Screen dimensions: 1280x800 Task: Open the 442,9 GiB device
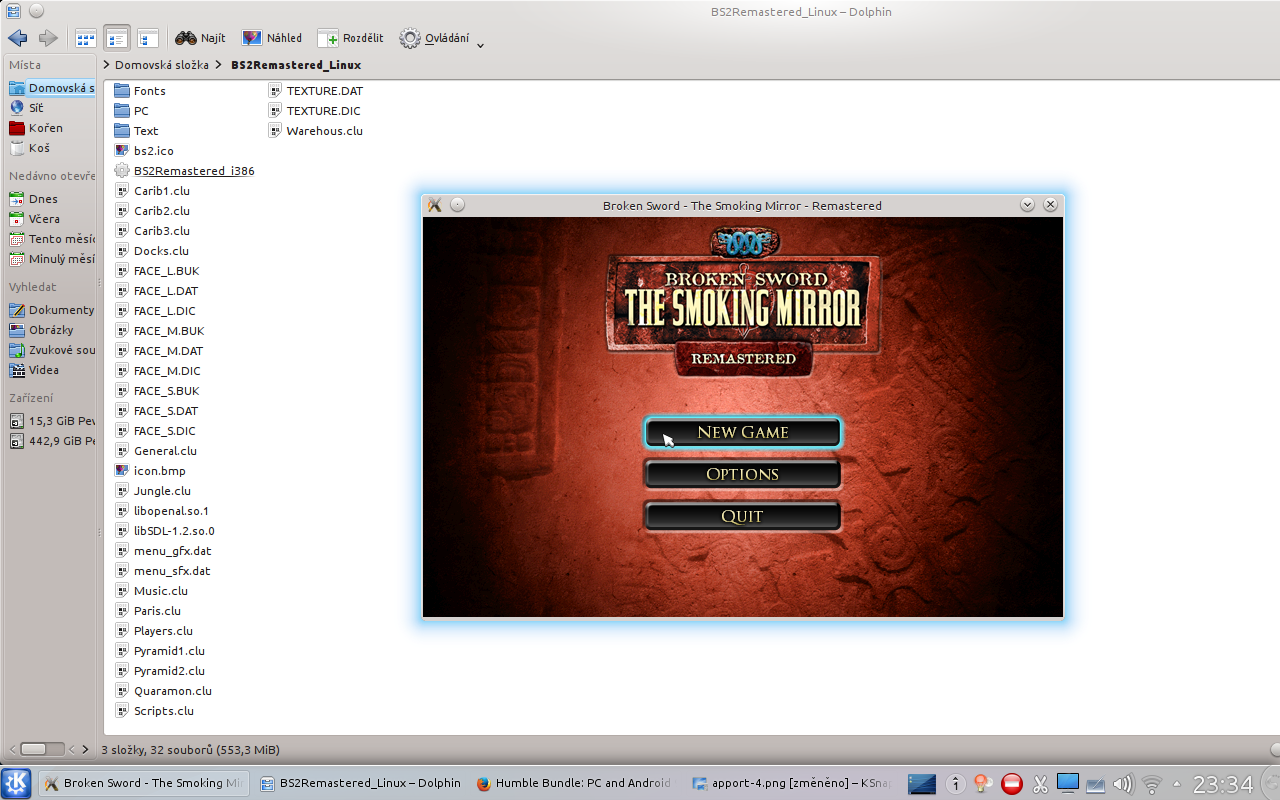(x=50, y=441)
